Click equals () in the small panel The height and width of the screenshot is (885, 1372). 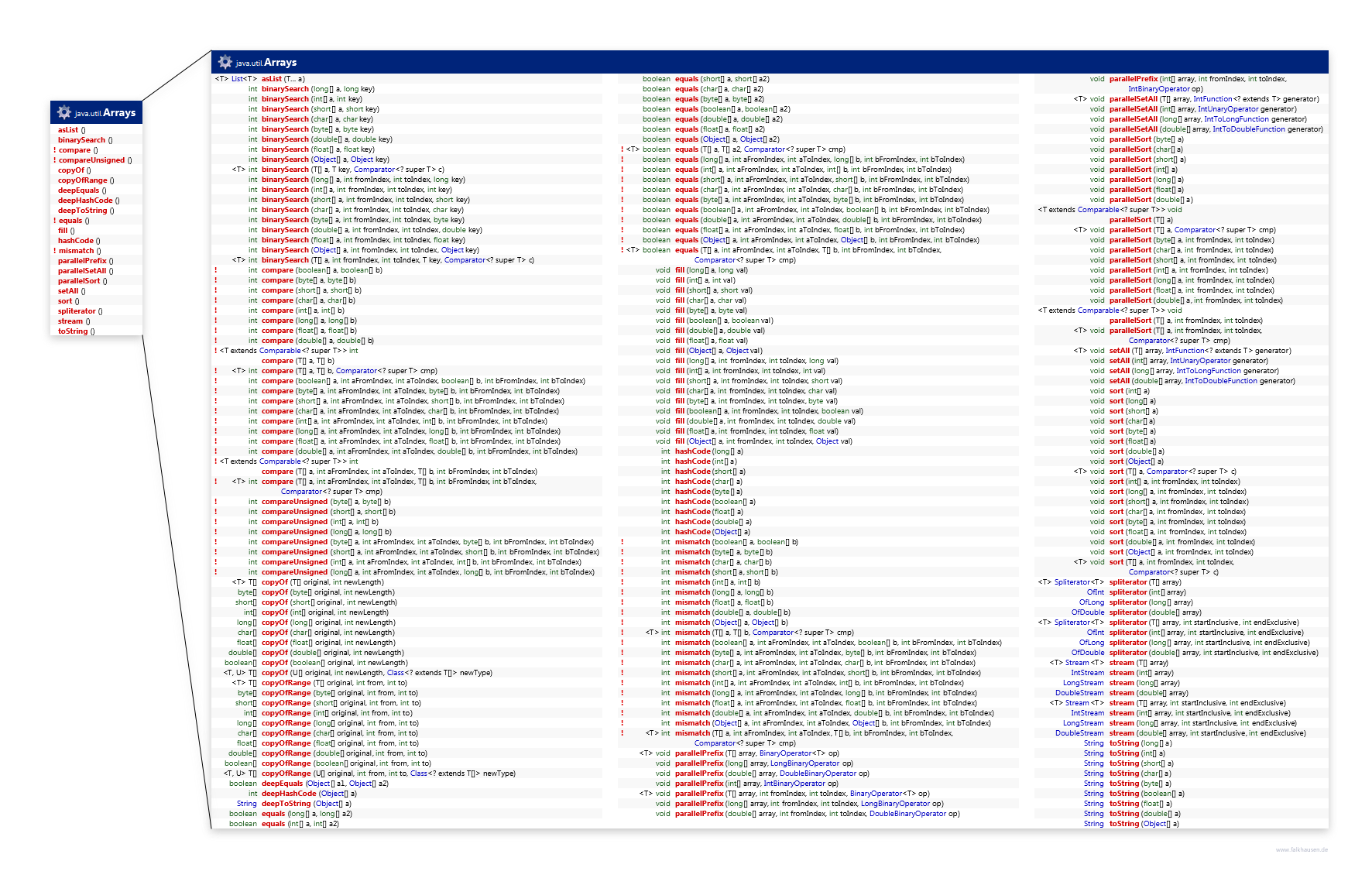click(x=74, y=221)
